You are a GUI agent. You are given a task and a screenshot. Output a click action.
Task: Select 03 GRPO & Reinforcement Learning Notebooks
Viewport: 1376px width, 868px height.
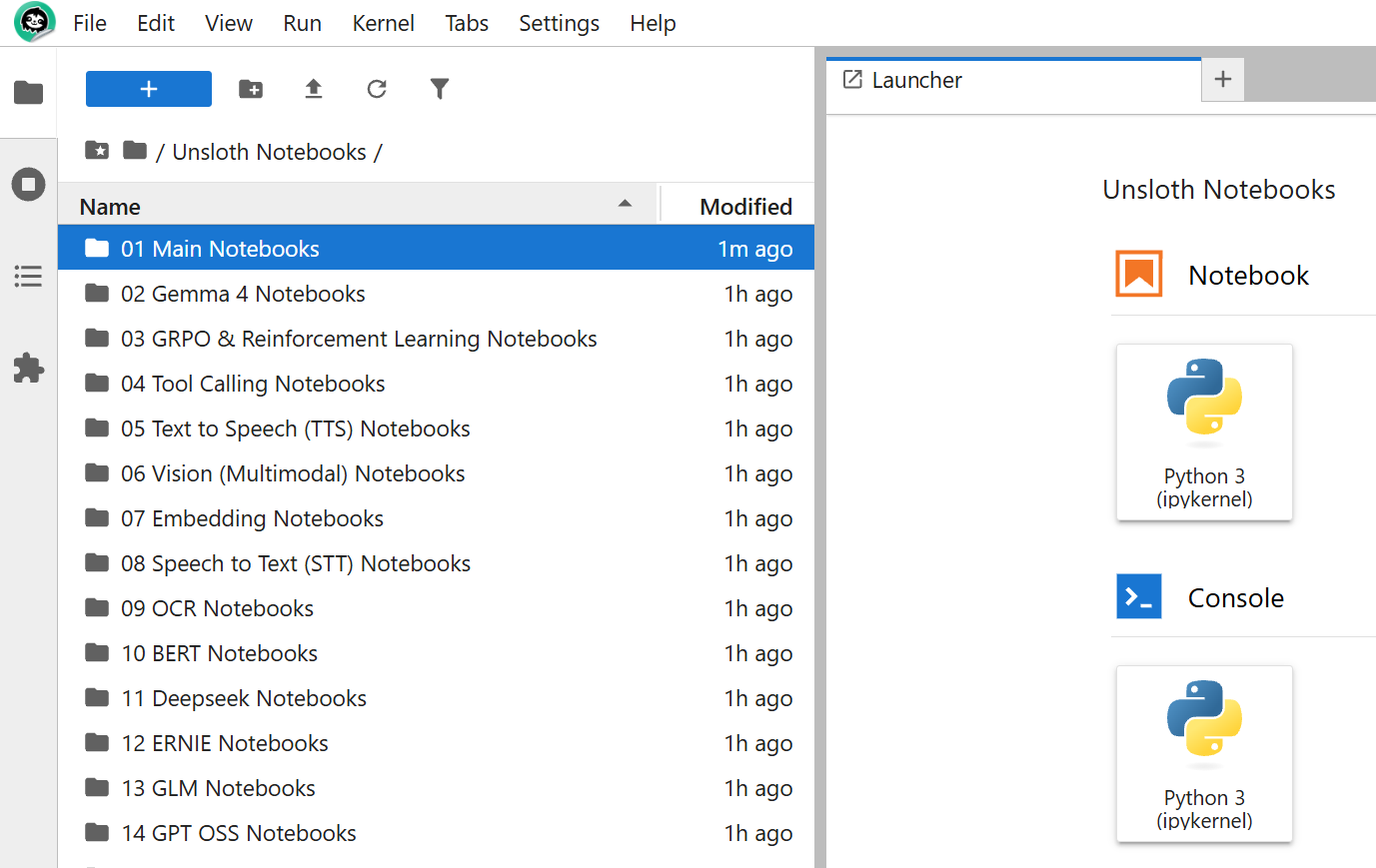point(436,338)
